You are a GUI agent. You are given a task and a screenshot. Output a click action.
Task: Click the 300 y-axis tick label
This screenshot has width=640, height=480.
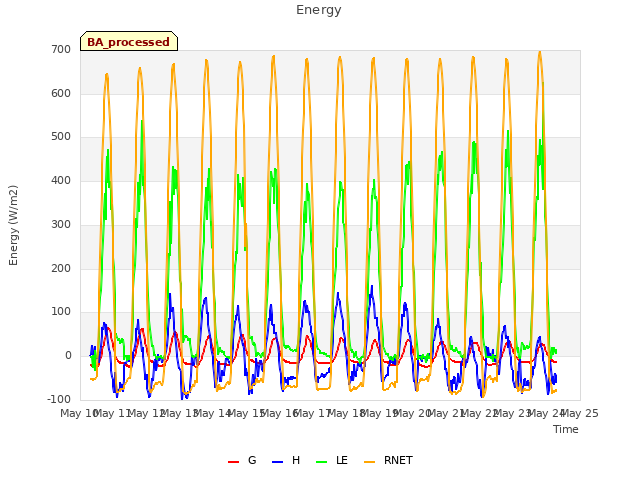pos(61,224)
